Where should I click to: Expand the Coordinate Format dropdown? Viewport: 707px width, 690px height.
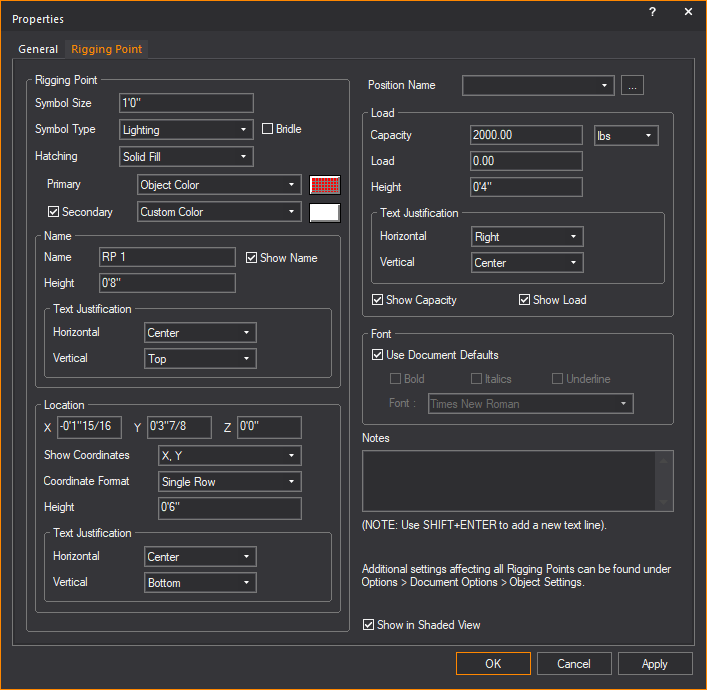(229, 482)
